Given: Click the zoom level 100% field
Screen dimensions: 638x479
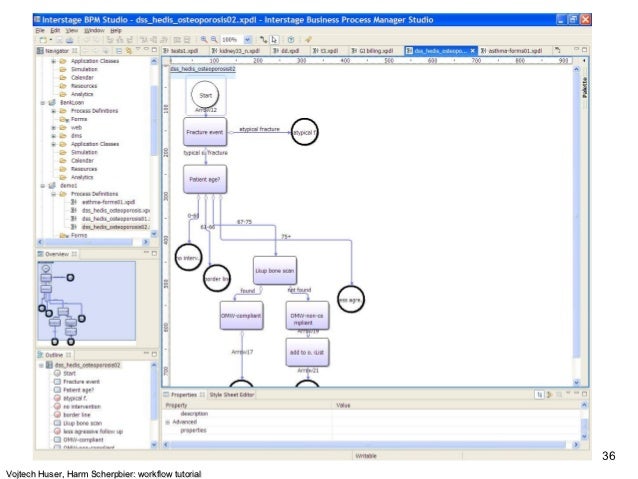Looking at the screenshot, I should 232,39.
